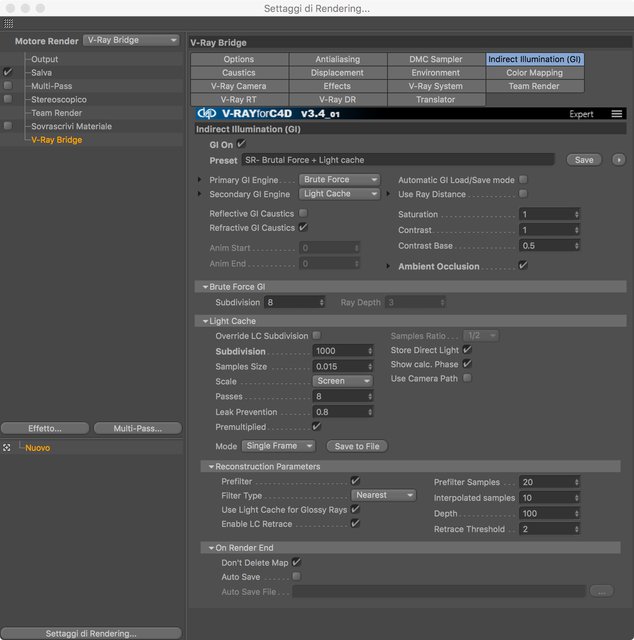Switch to the Antialiasing tab
The width and height of the screenshot is (634, 640).
tap(338, 59)
